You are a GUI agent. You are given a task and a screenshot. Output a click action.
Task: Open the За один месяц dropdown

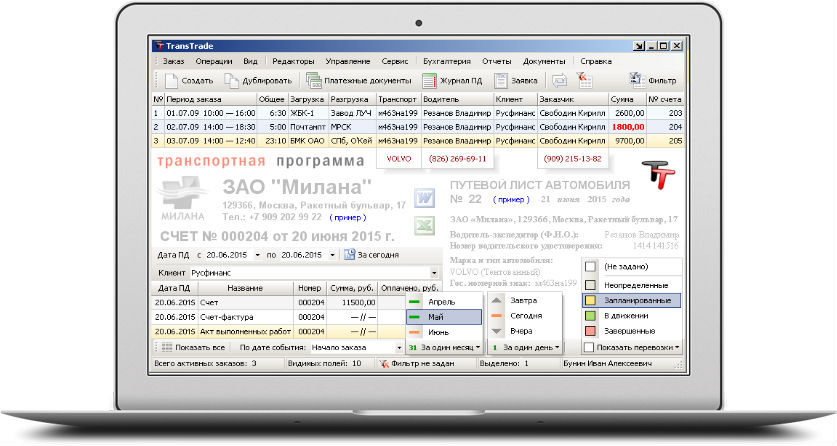point(444,347)
